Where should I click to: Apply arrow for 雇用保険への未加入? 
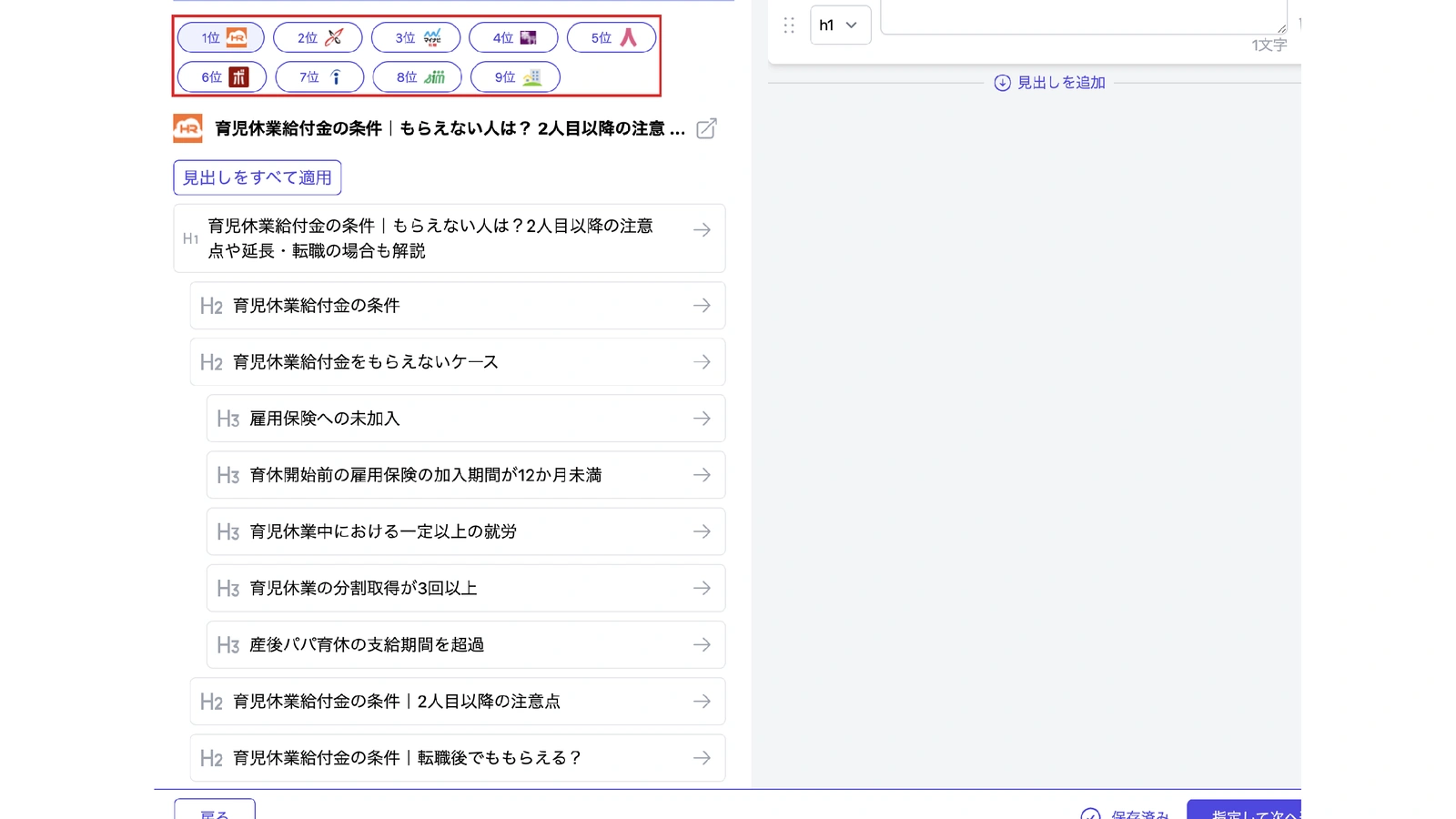click(x=702, y=419)
